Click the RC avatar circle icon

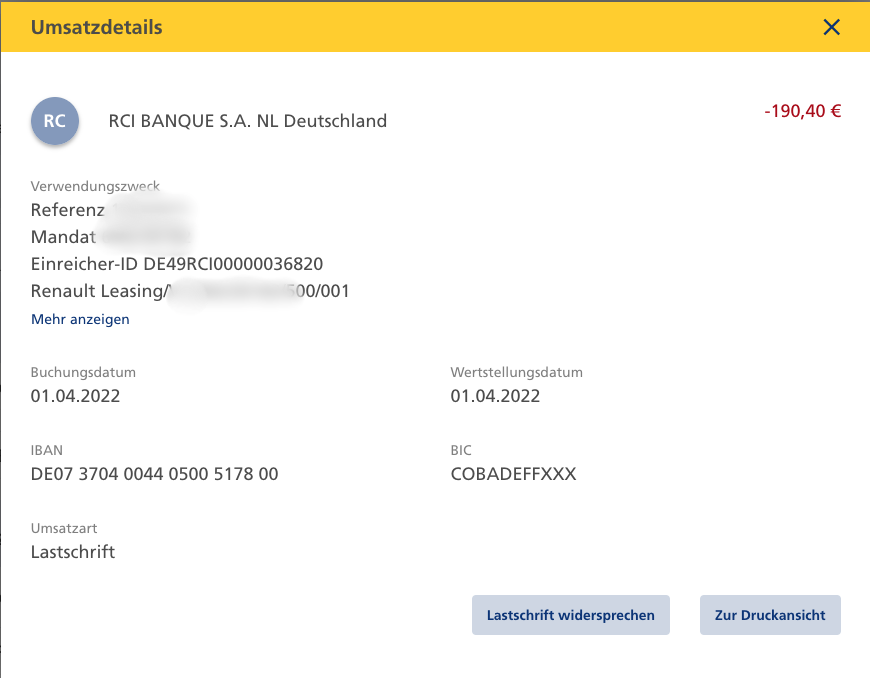55,121
